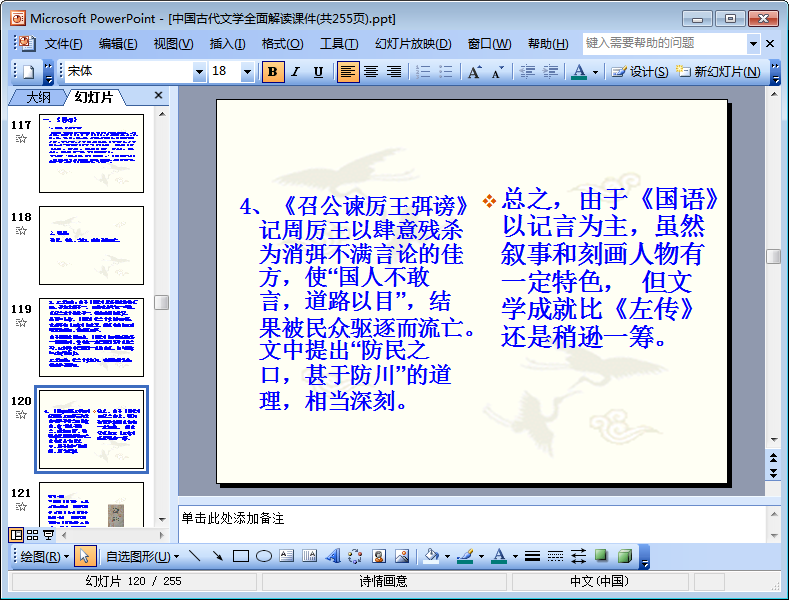
Task: Open the 格式 menu
Action: tap(282, 44)
